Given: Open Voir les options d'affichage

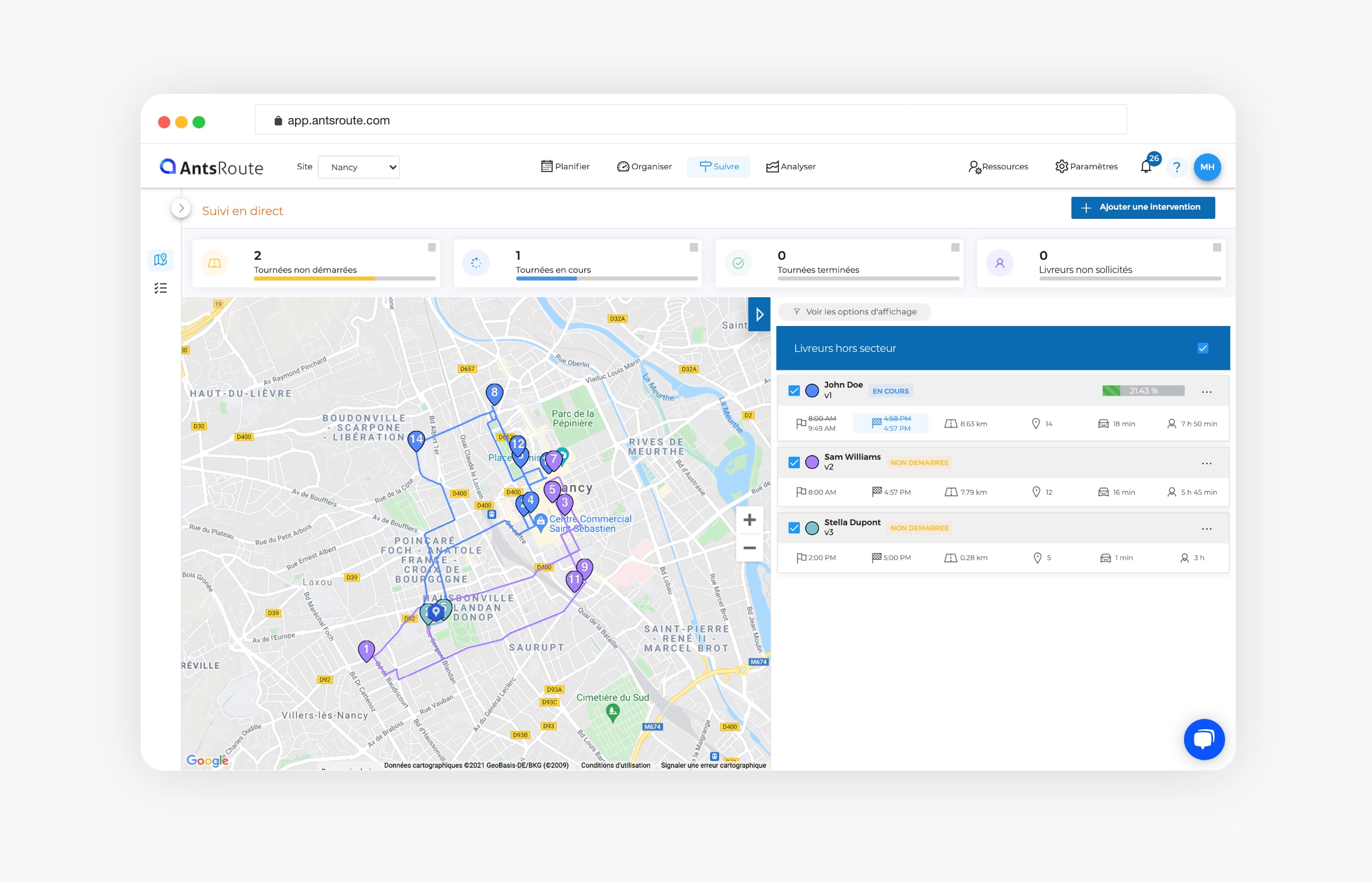Looking at the screenshot, I should (x=855, y=312).
